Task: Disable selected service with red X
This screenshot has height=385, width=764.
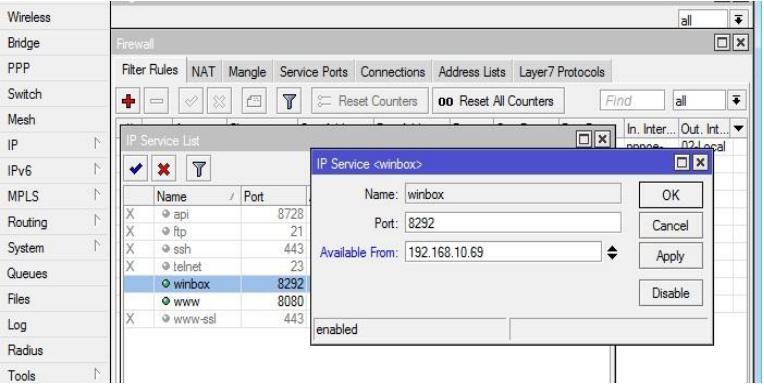Action: tap(164, 169)
